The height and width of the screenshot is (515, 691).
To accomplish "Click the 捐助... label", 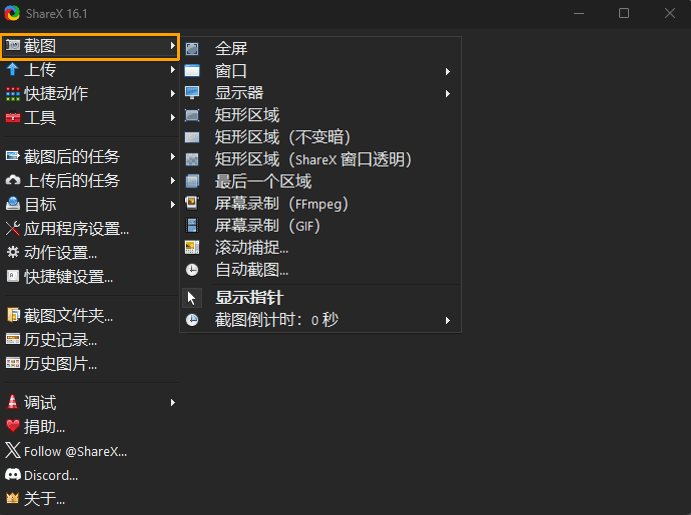I will (45, 426).
